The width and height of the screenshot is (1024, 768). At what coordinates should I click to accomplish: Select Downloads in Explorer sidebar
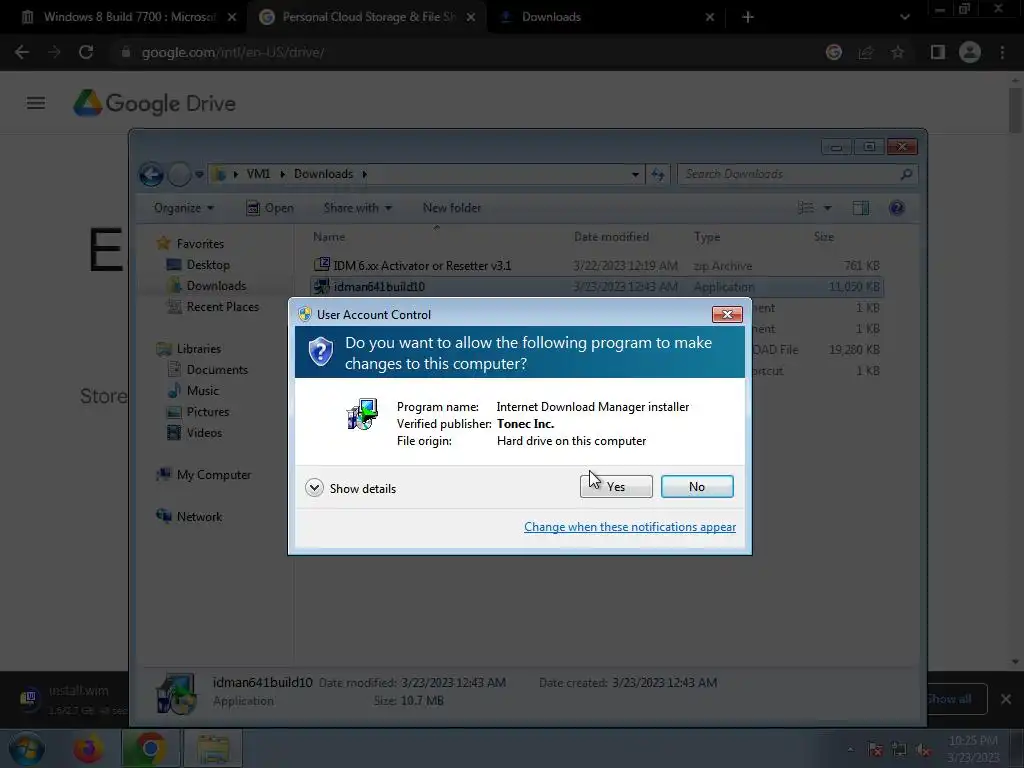tap(216, 285)
